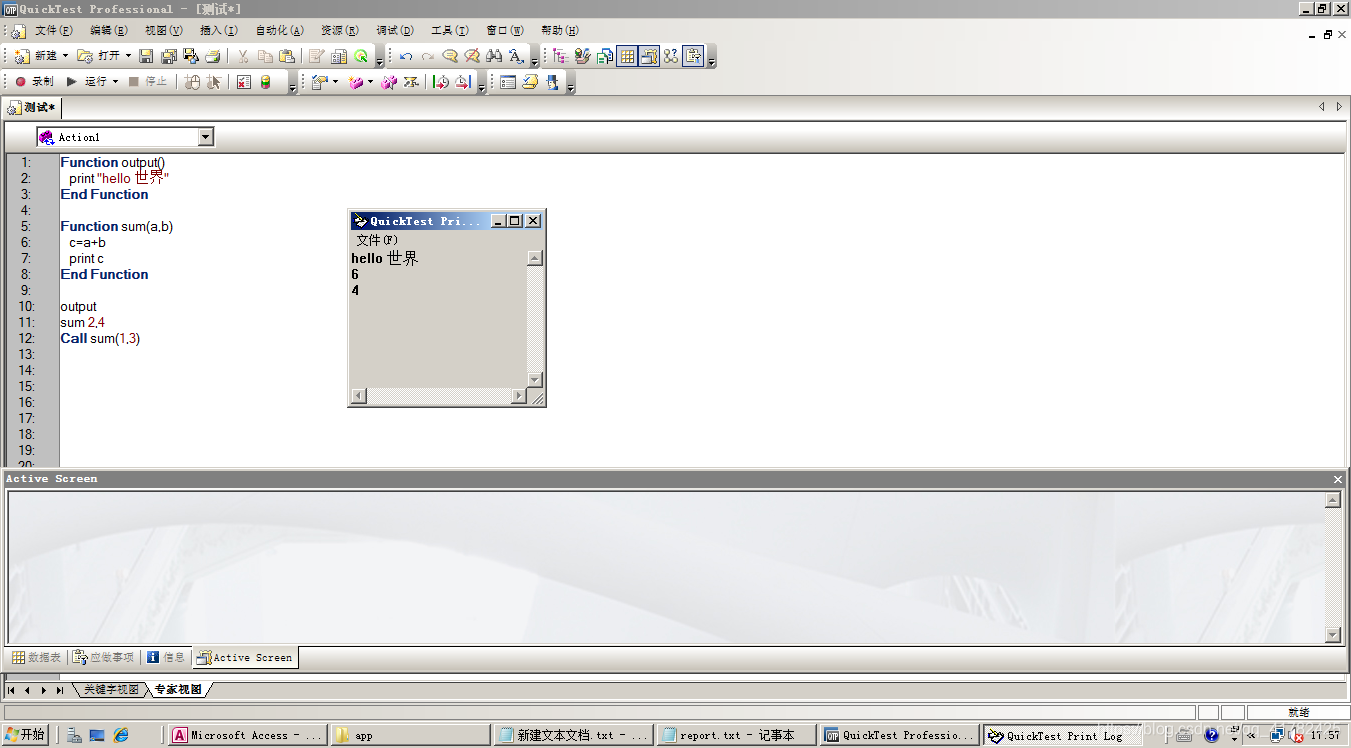The width and height of the screenshot is (1351, 748).
Task: Click the mouse Low-Level Recording icon
Action: [192, 82]
